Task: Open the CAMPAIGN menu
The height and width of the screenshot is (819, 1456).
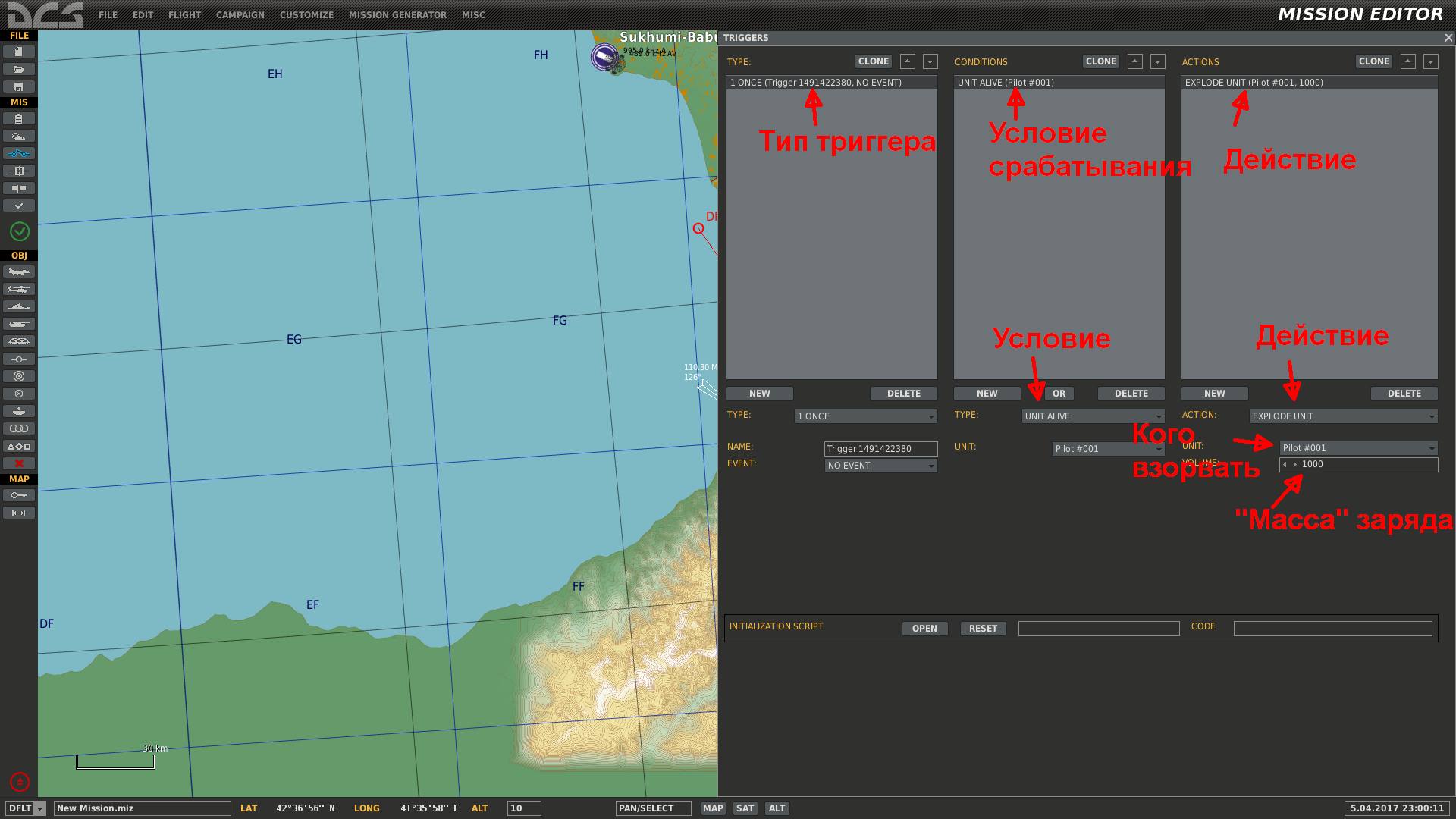Action: click(x=240, y=15)
